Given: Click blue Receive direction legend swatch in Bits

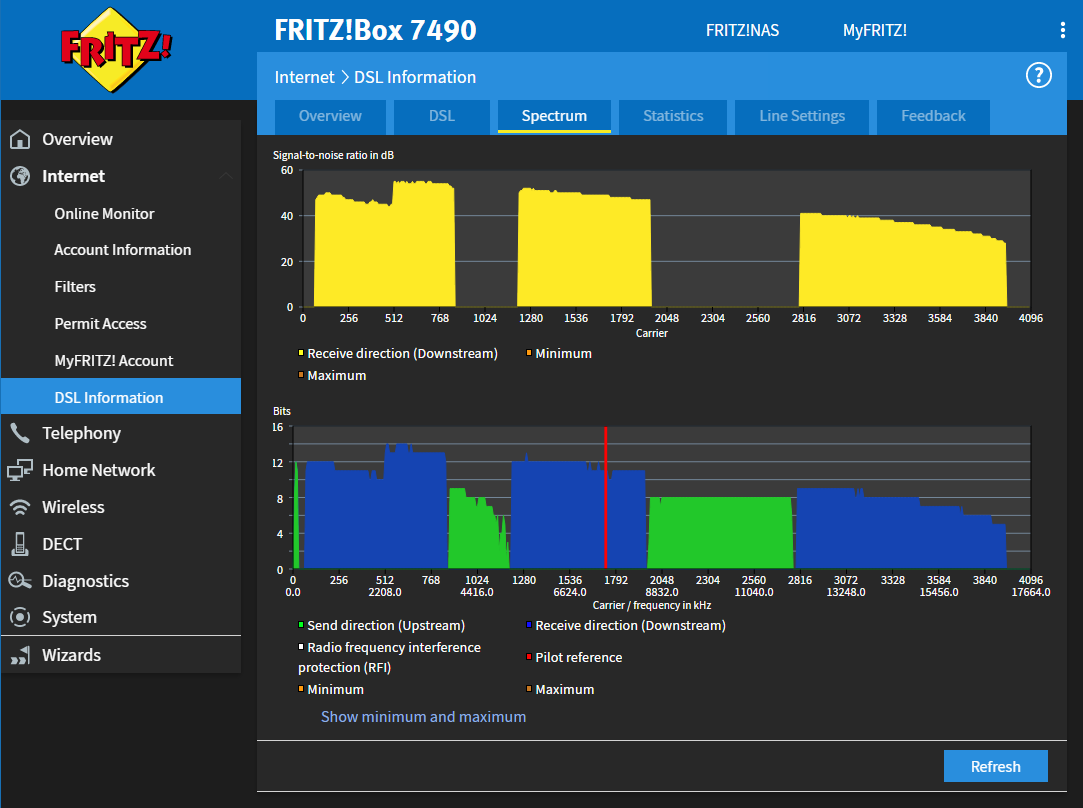Looking at the screenshot, I should click(x=529, y=625).
